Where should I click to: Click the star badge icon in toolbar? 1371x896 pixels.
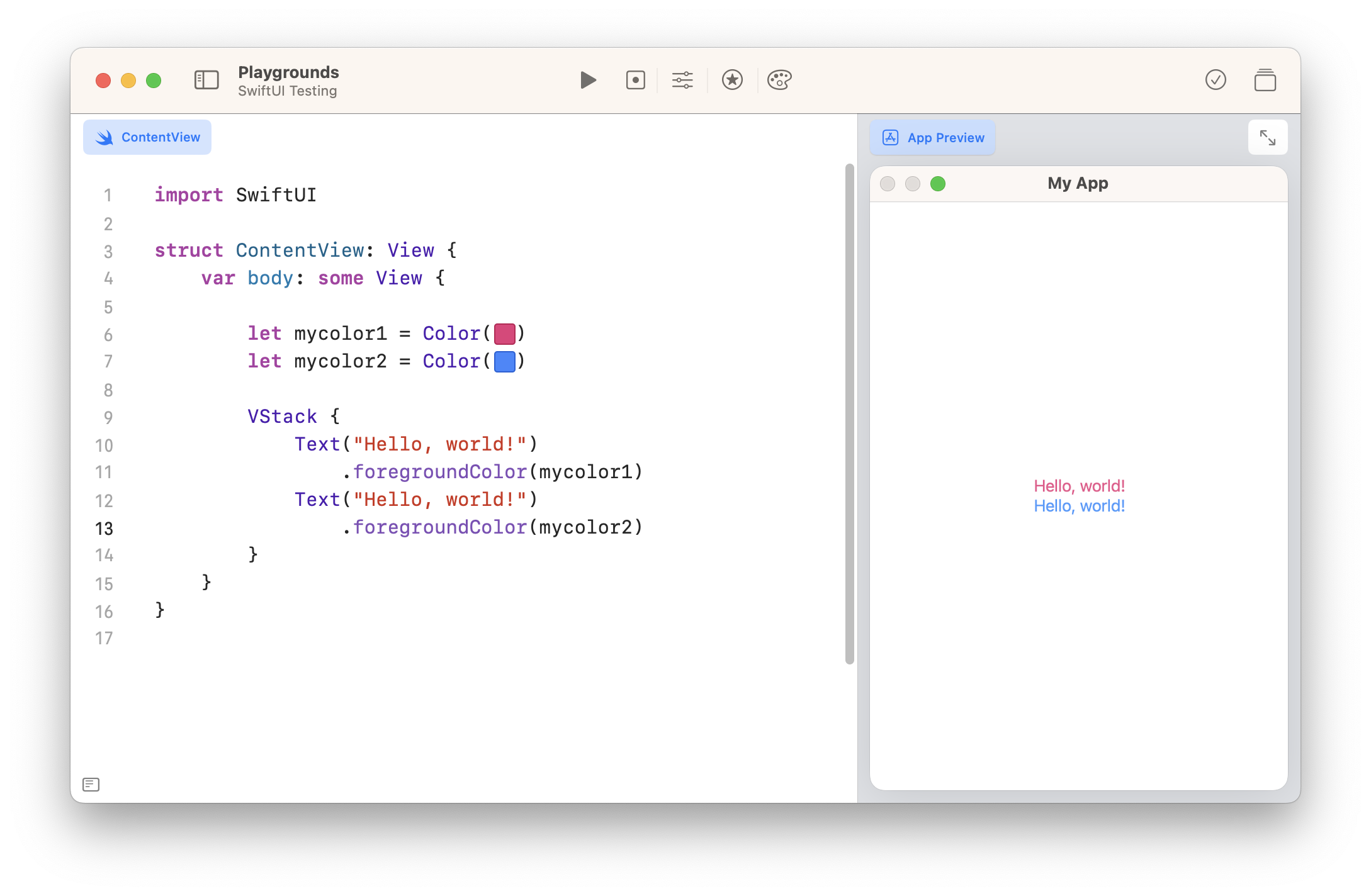pos(732,80)
